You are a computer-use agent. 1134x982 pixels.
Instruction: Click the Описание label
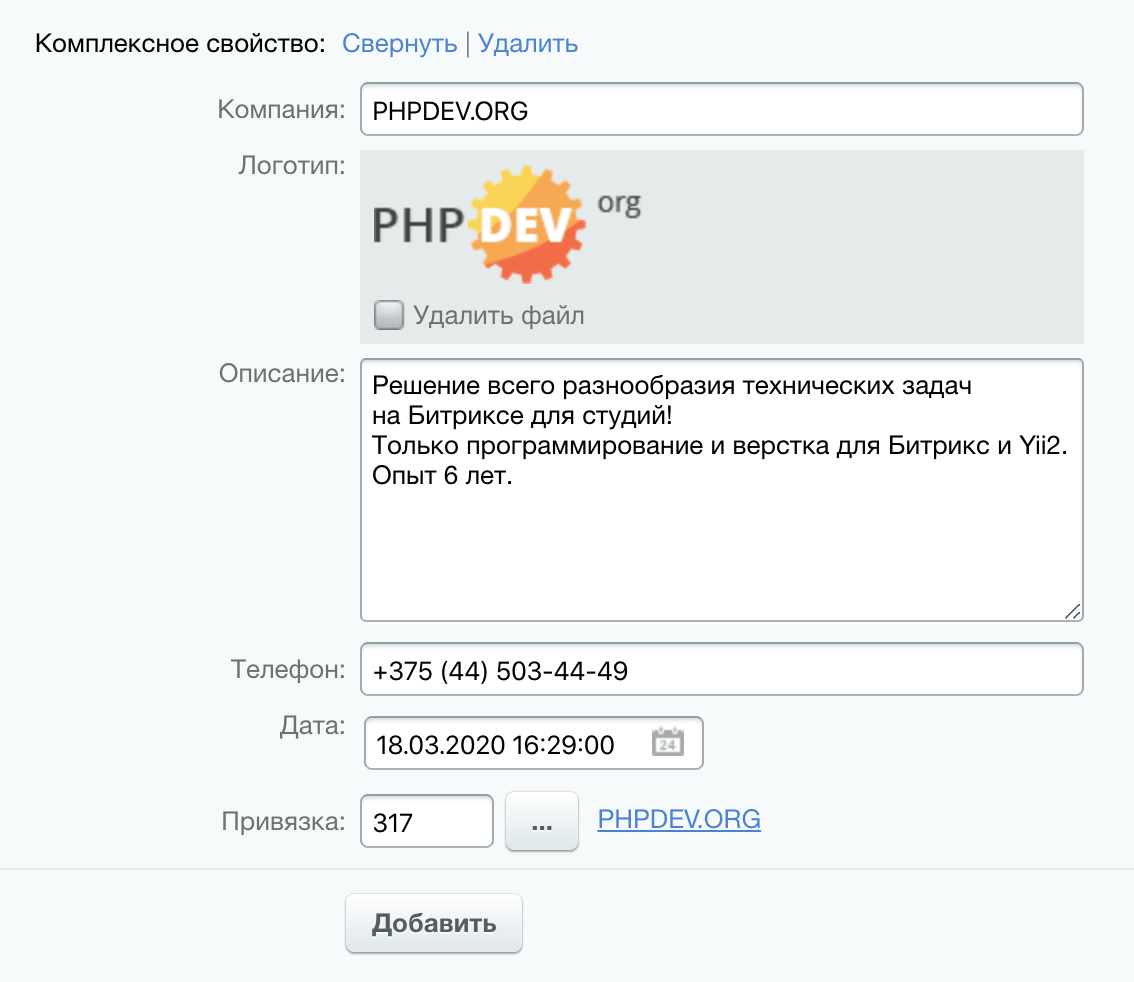click(x=282, y=373)
